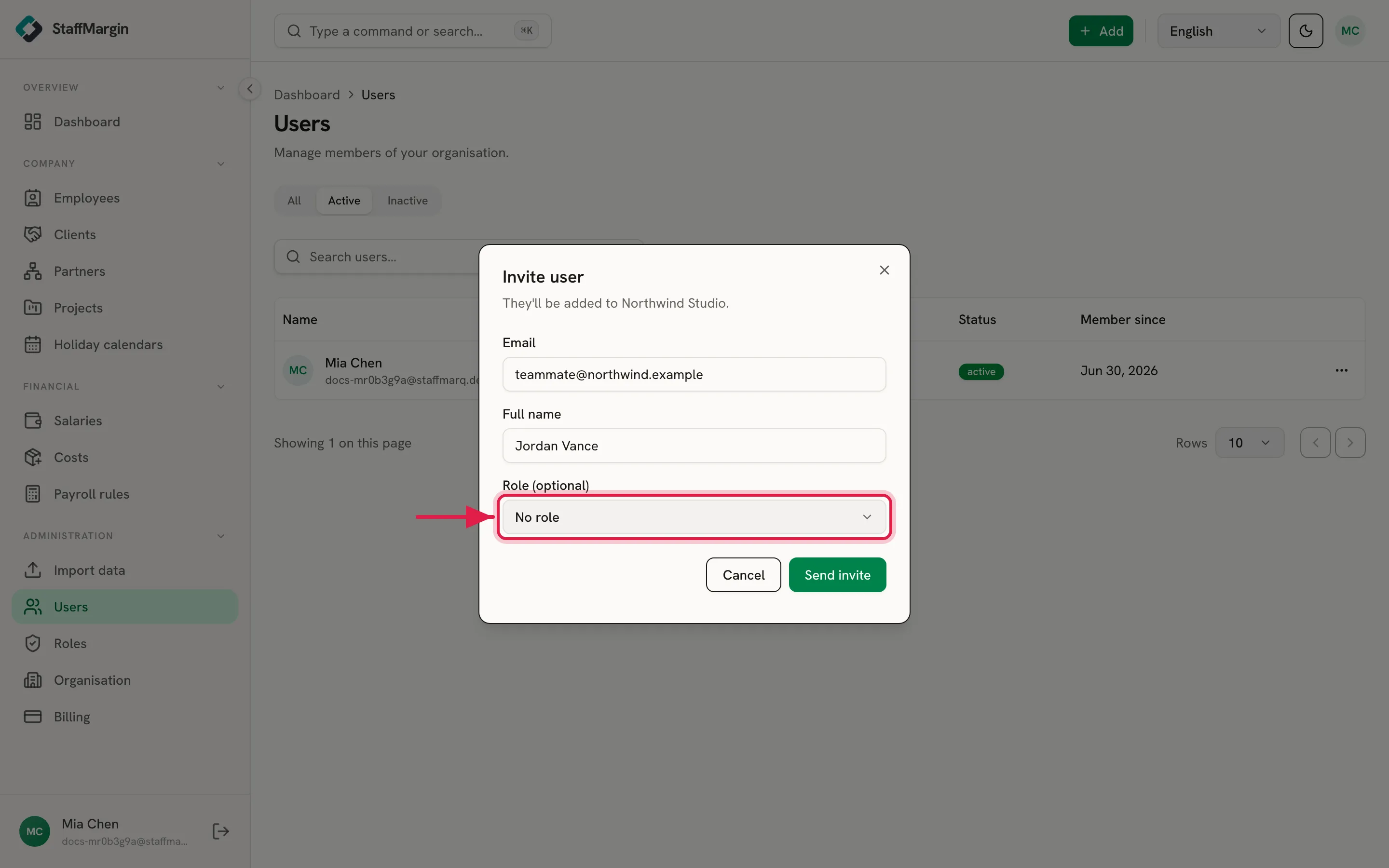The height and width of the screenshot is (868, 1389).
Task: Select Users in the sidebar
Action: pyautogui.click(x=124, y=607)
